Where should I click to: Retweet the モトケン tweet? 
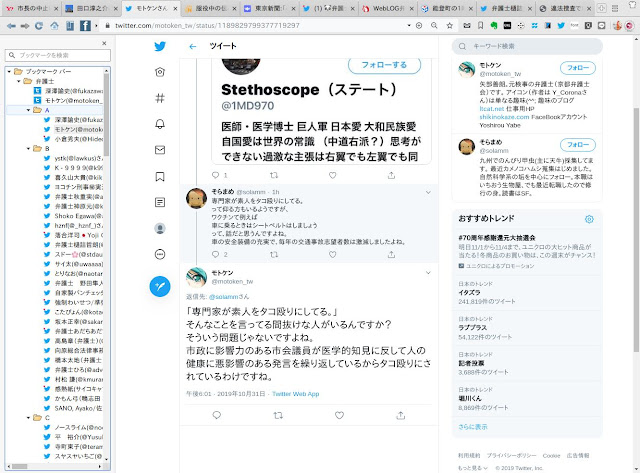click(278, 415)
